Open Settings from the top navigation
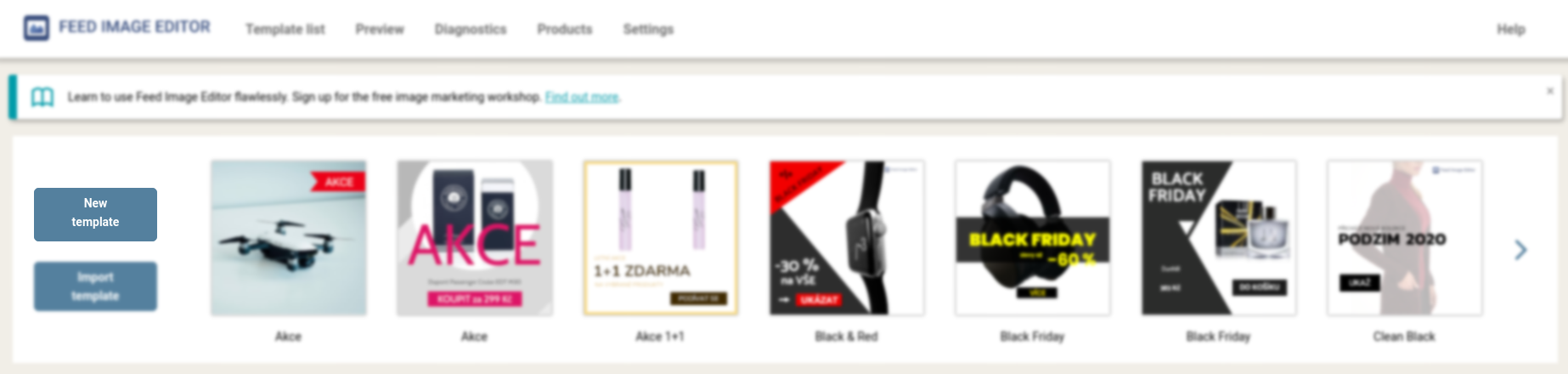 coord(648,29)
